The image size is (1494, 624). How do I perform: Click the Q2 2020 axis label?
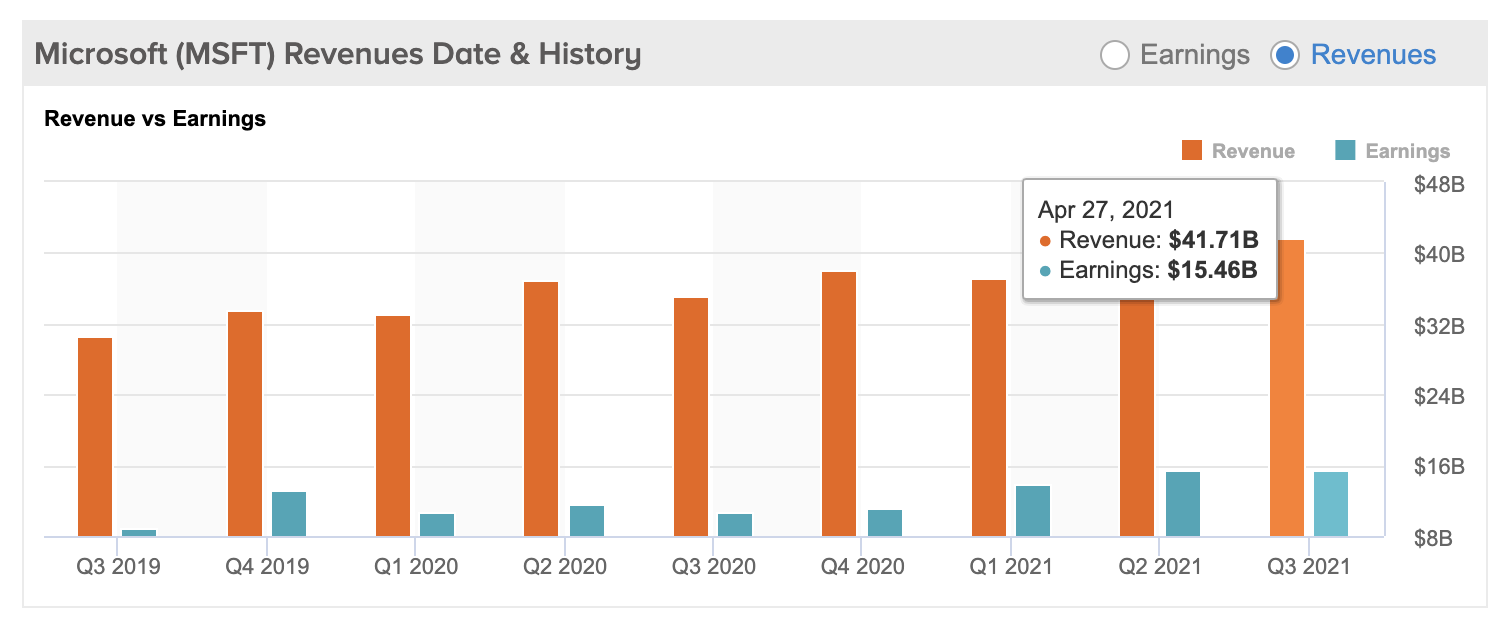(x=565, y=566)
